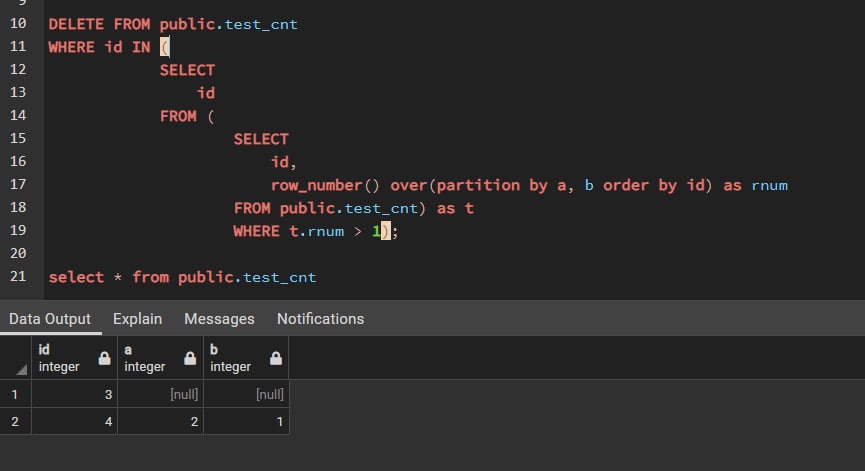Image resolution: width=865 pixels, height=471 pixels.
Task: Click the [null] cell in column b
Action: coord(246,394)
